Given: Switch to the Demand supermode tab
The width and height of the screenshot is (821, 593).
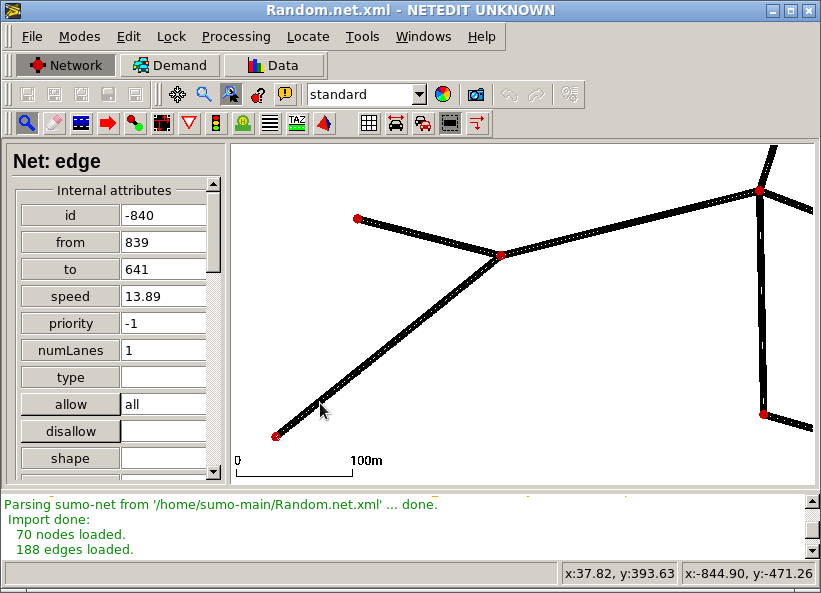Looking at the screenshot, I should tap(170, 65).
